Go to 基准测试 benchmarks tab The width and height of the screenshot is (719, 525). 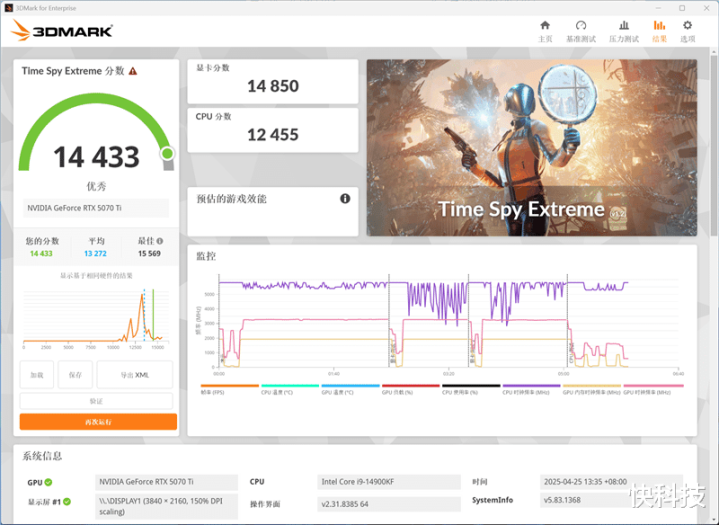coord(580,30)
